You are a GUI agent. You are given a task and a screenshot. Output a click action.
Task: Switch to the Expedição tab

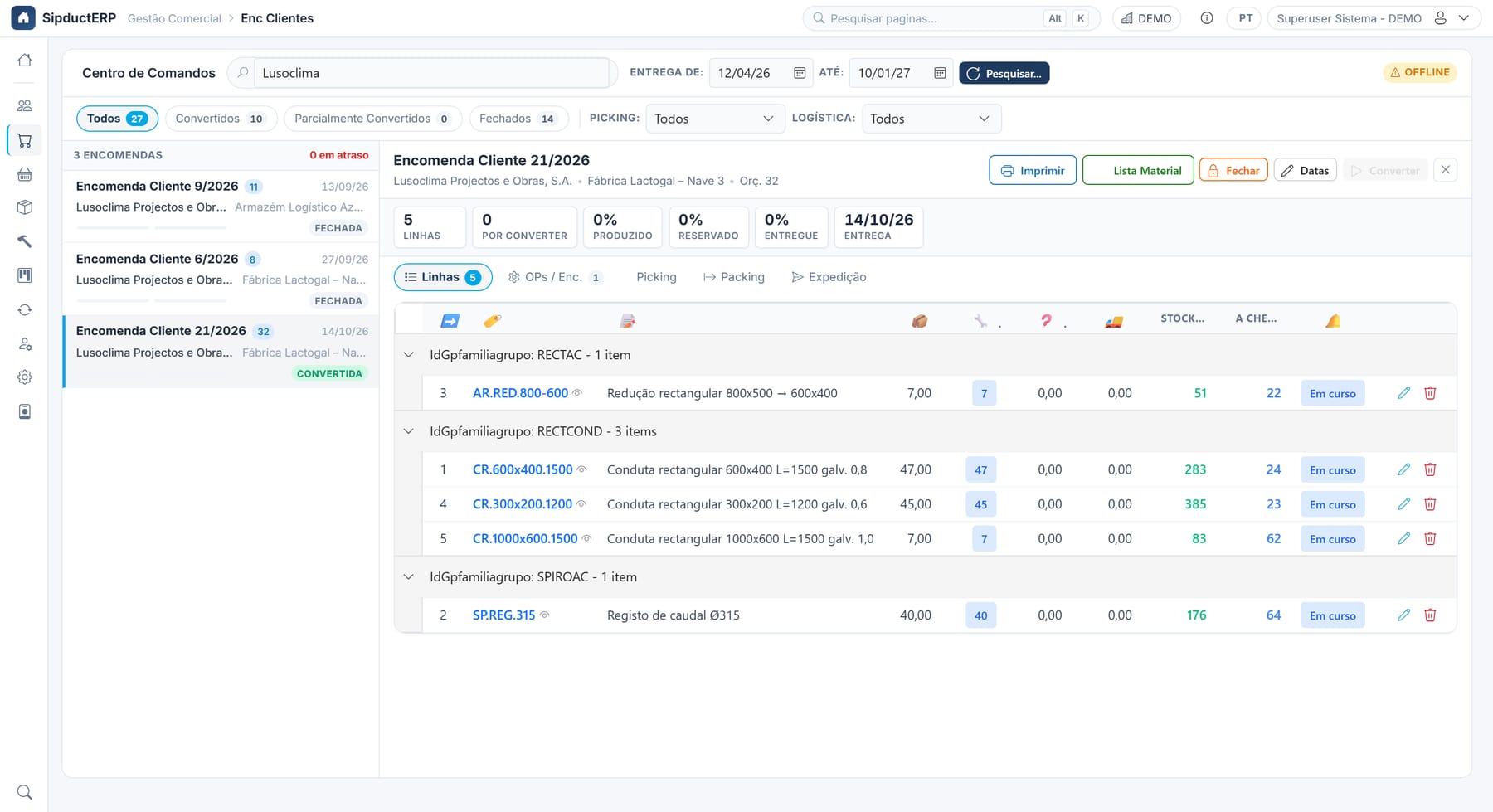(x=829, y=277)
